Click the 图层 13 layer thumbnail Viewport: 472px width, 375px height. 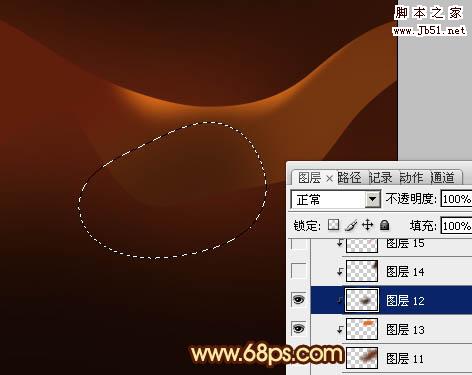362,329
